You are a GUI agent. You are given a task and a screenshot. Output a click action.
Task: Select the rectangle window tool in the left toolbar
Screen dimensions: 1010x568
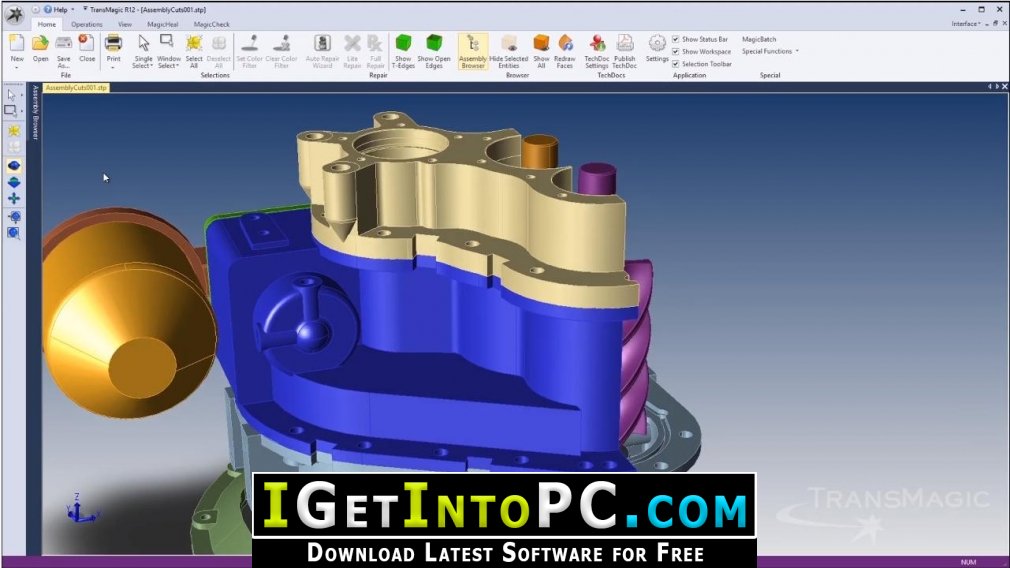[10, 111]
